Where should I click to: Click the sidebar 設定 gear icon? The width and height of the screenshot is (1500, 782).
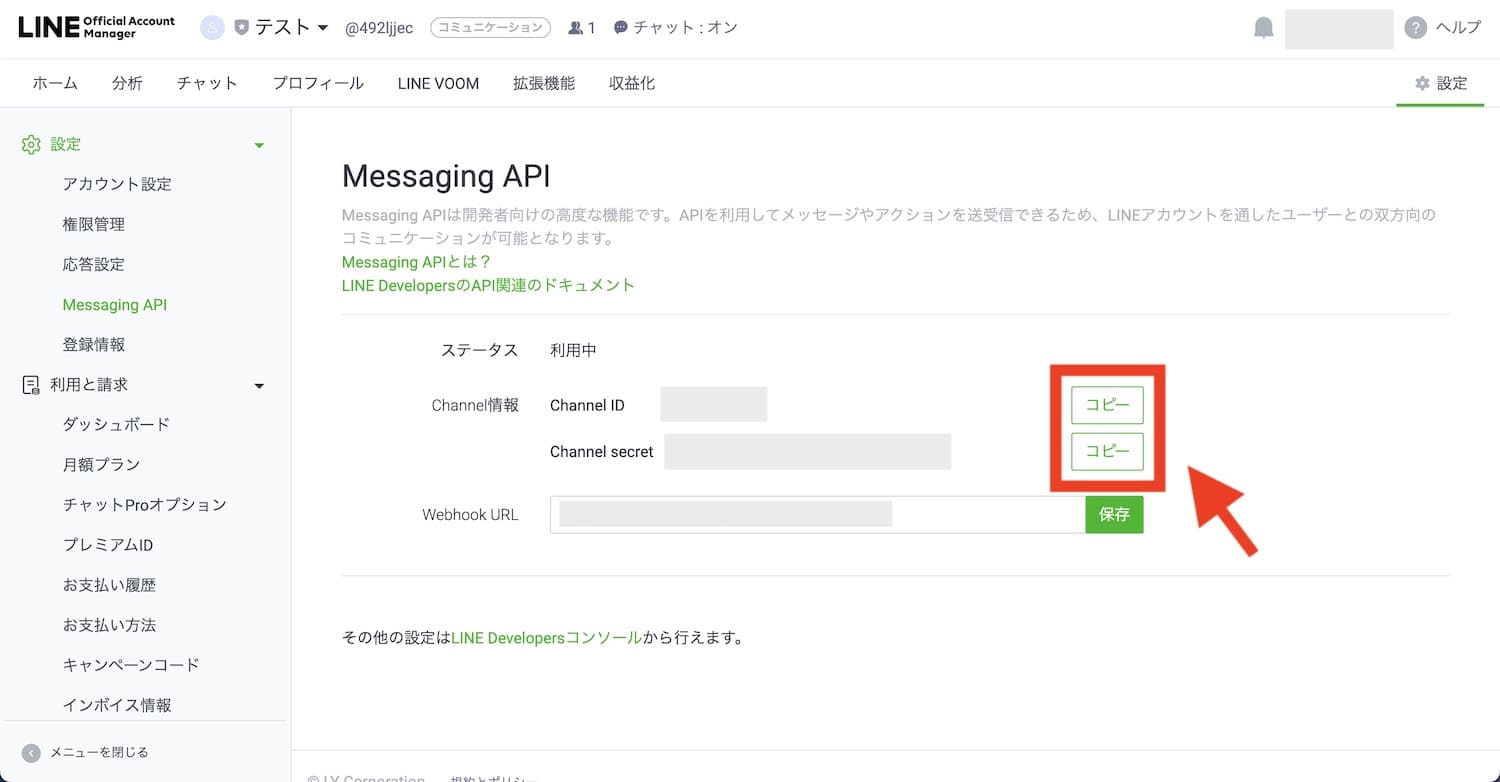pos(31,145)
